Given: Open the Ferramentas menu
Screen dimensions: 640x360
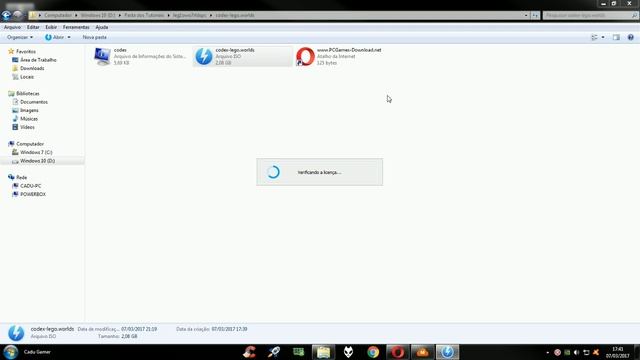Looking at the screenshot, I should pos(76,27).
